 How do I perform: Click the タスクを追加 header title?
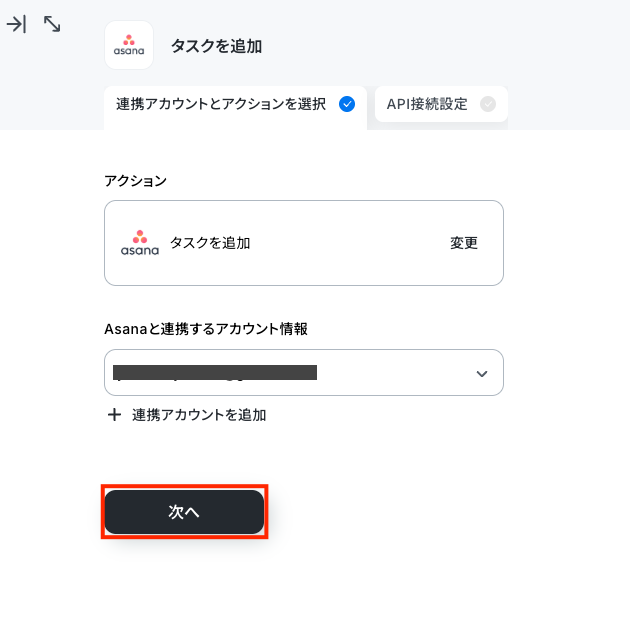[216, 46]
